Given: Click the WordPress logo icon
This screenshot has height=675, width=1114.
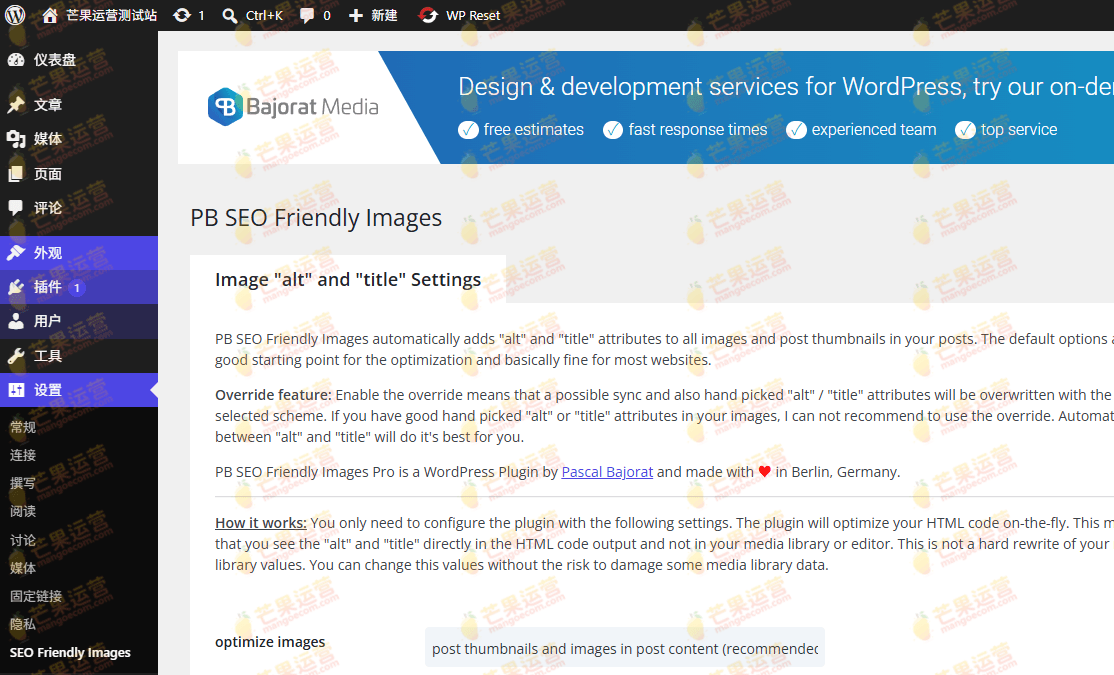Looking at the screenshot, I should 15,15.
